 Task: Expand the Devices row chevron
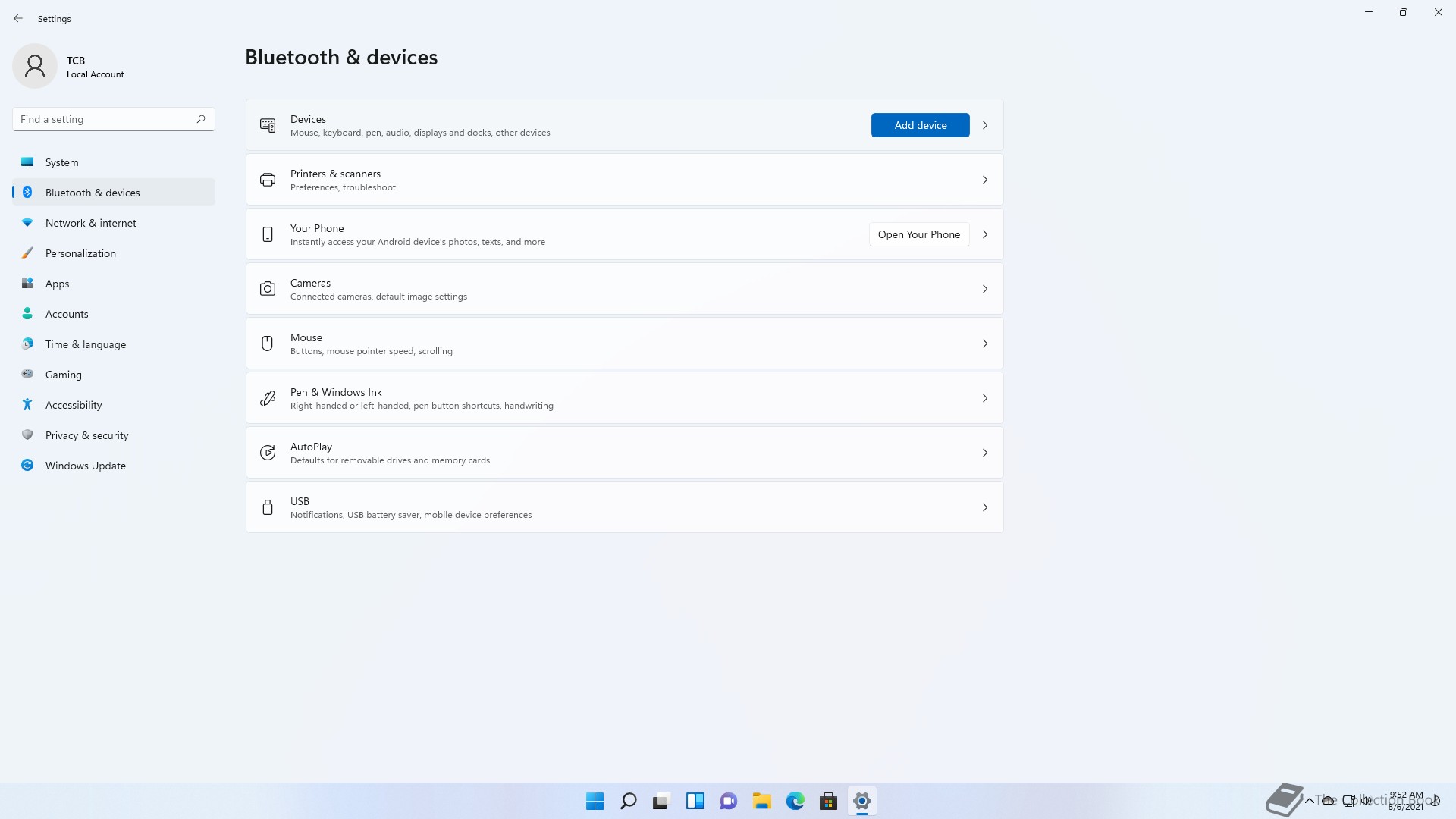click(x=985, y=125)
